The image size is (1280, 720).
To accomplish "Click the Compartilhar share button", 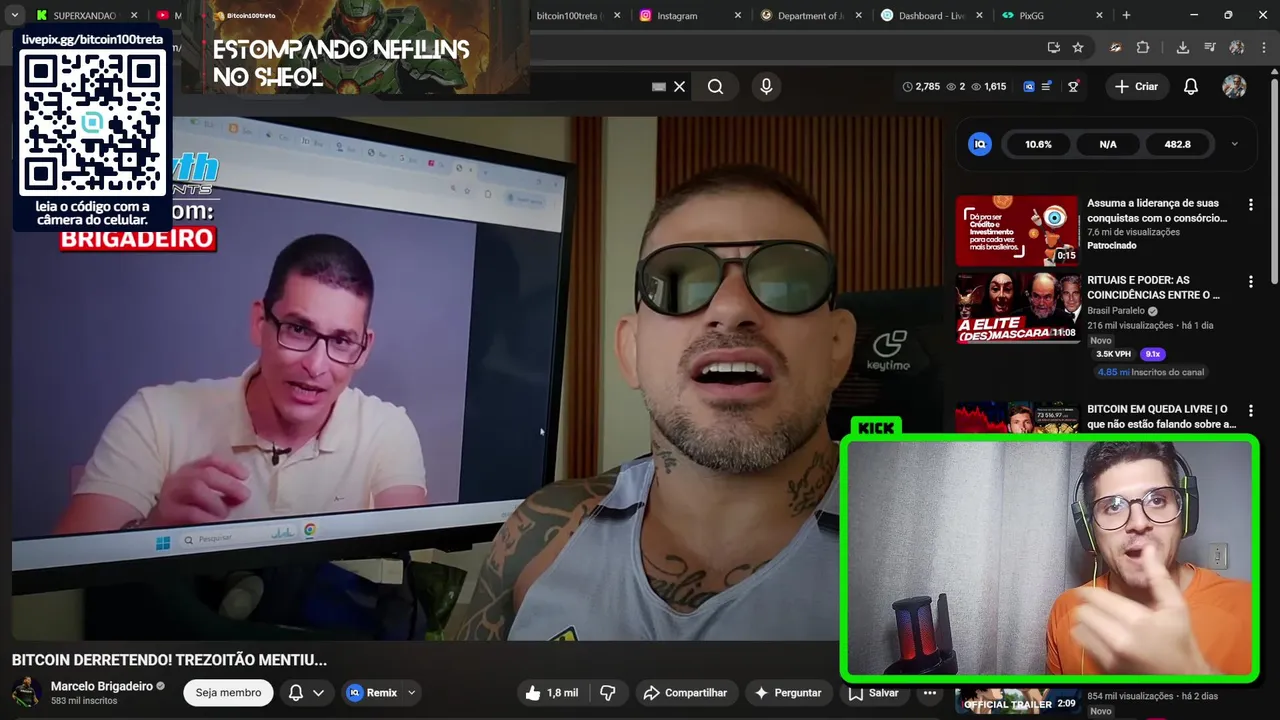I will click(x=686, y=692).
